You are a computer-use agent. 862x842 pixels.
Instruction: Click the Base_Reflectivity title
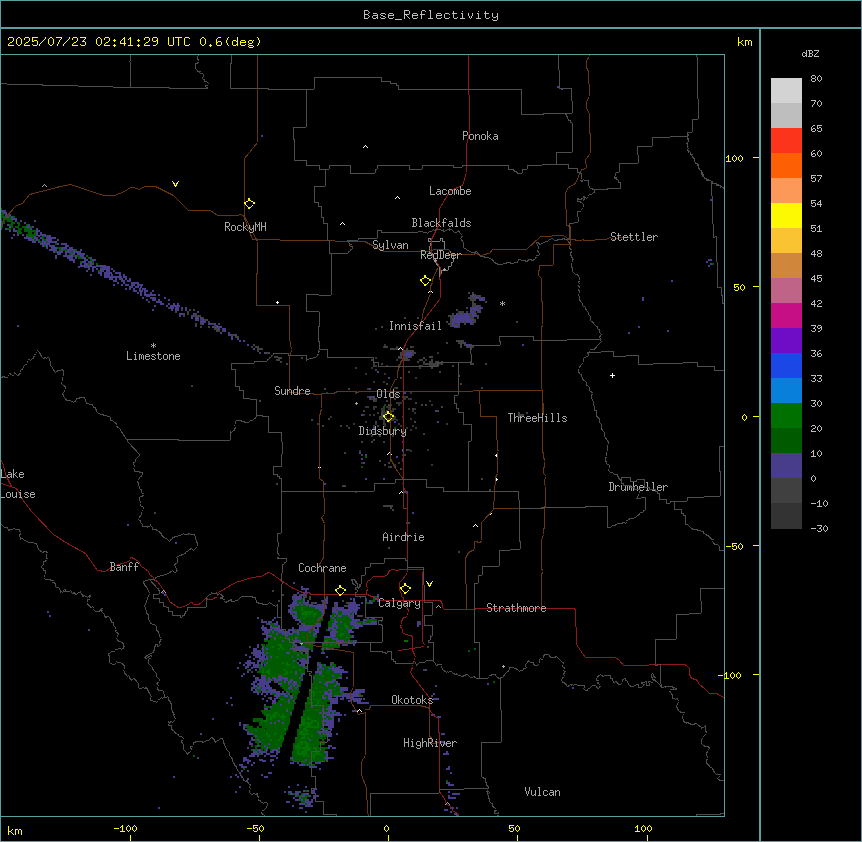click(431, 15)
